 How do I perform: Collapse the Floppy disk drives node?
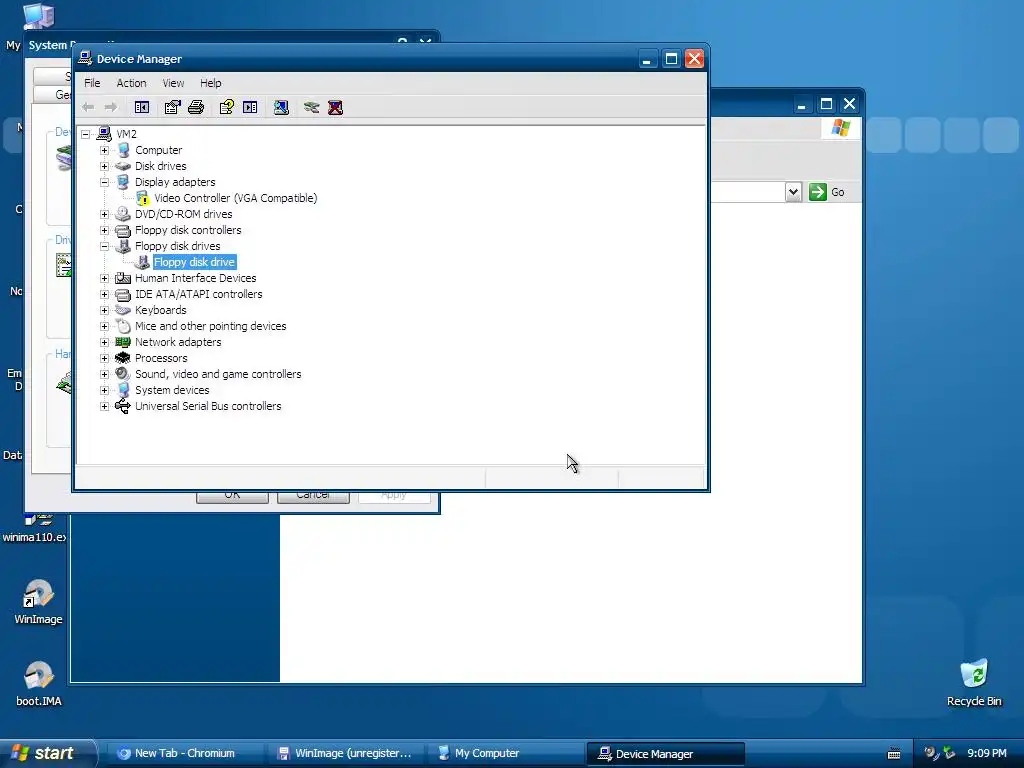(104, 246)
